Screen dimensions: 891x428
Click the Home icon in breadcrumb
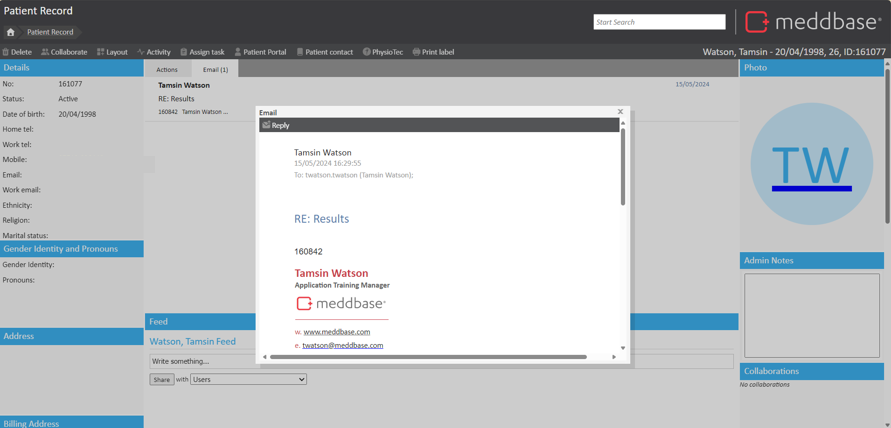(11, 32)
